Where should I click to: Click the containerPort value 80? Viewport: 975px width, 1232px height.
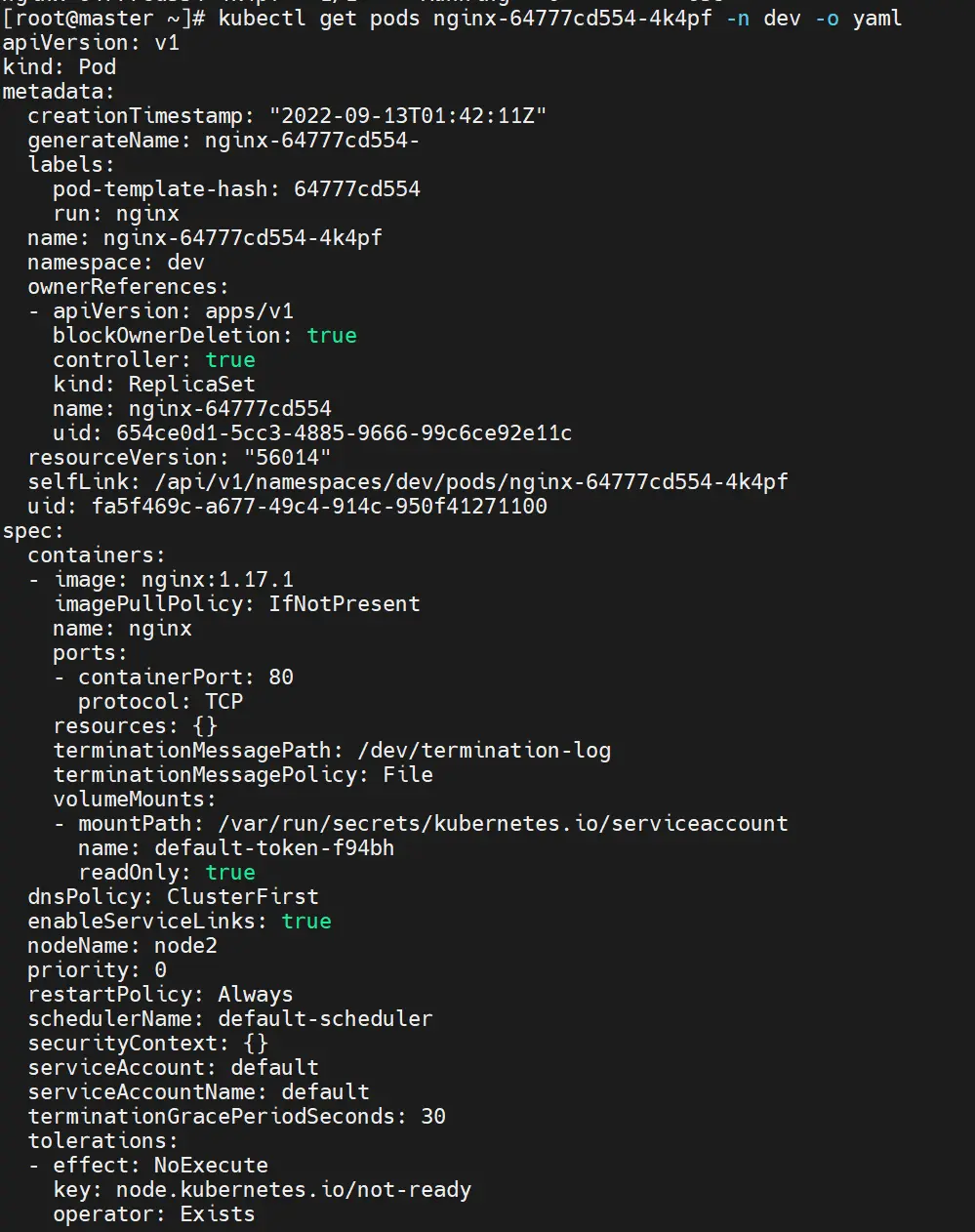coord(281,678)
